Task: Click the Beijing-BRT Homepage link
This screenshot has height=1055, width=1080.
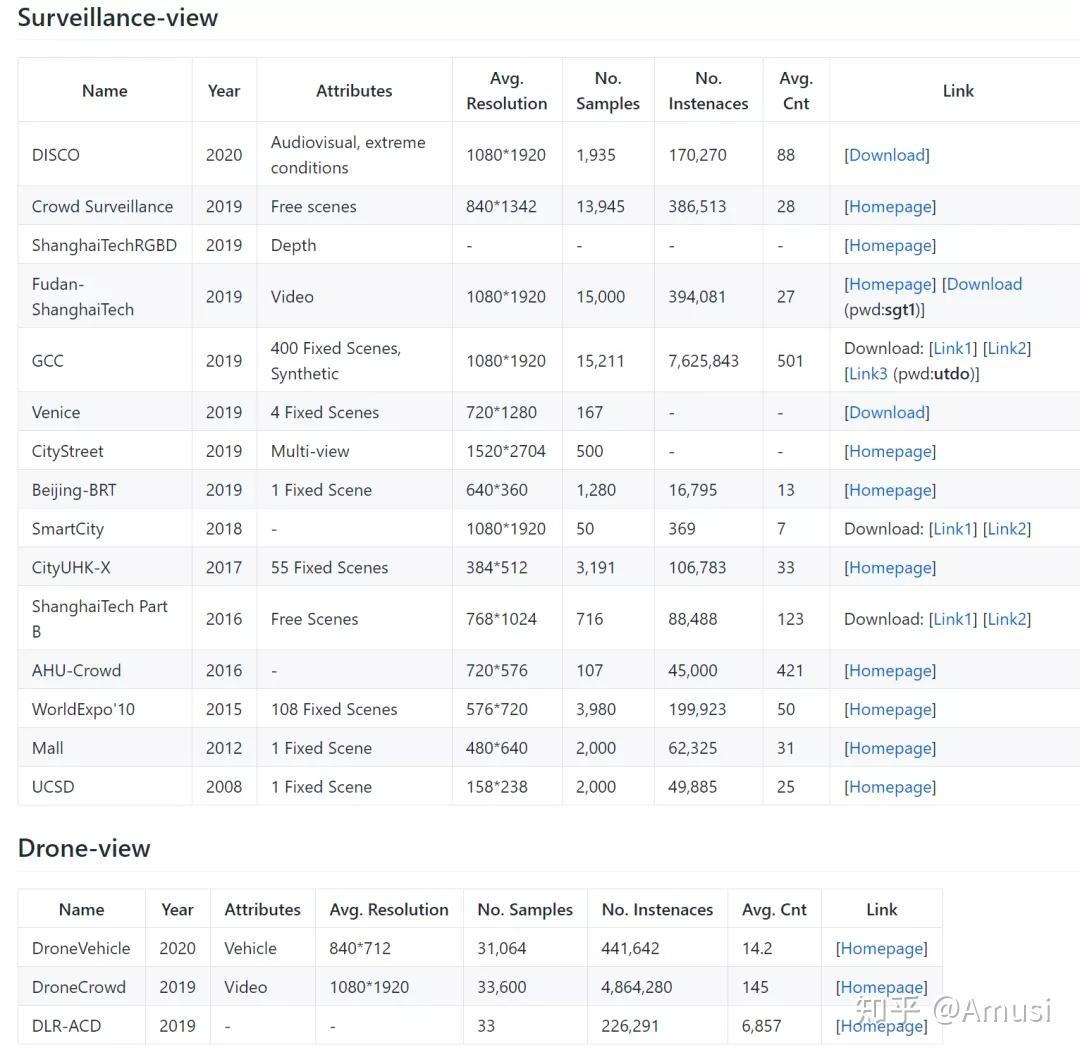Action: tap(889, 489)
